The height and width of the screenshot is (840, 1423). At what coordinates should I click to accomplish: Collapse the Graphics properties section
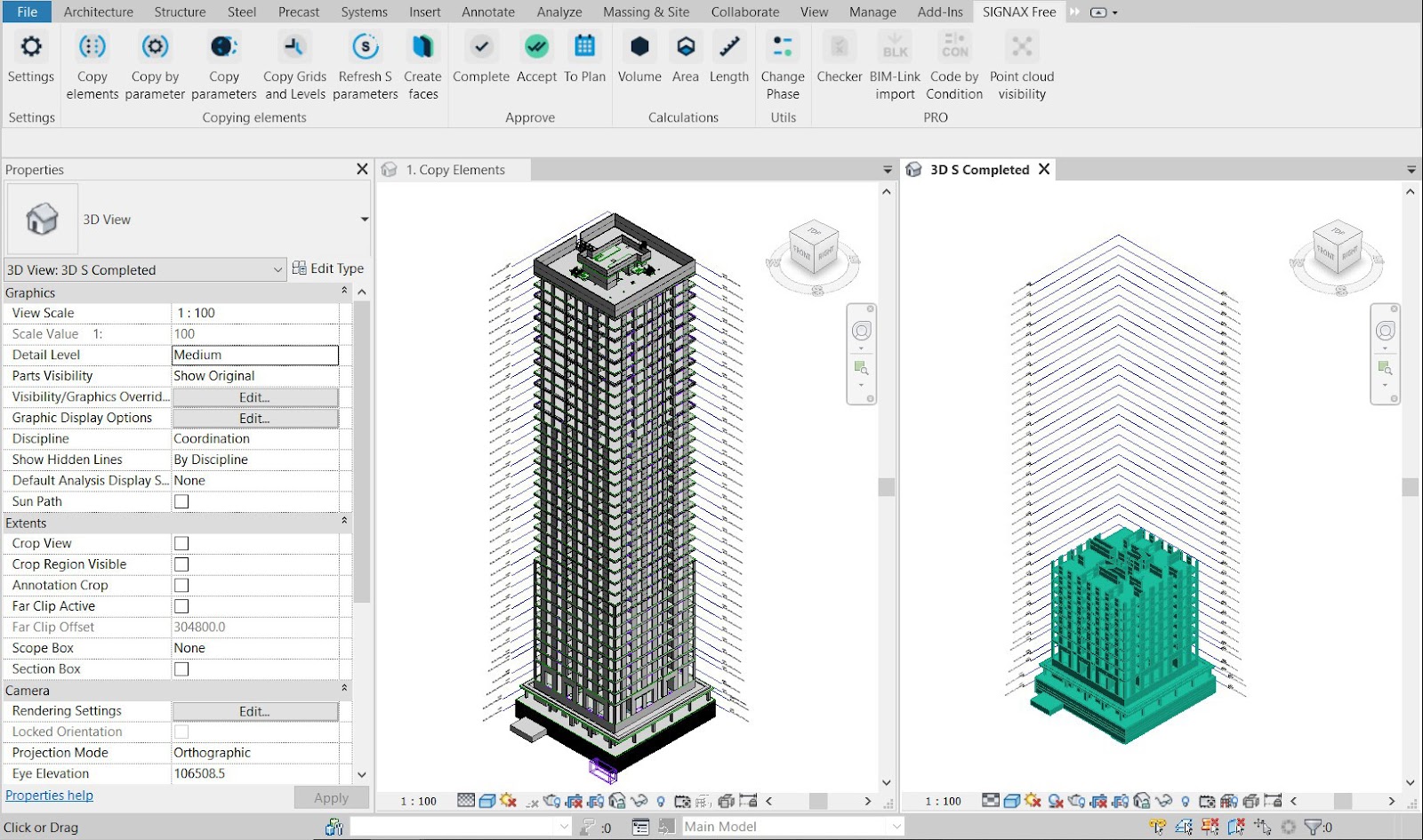coord(344,292)
